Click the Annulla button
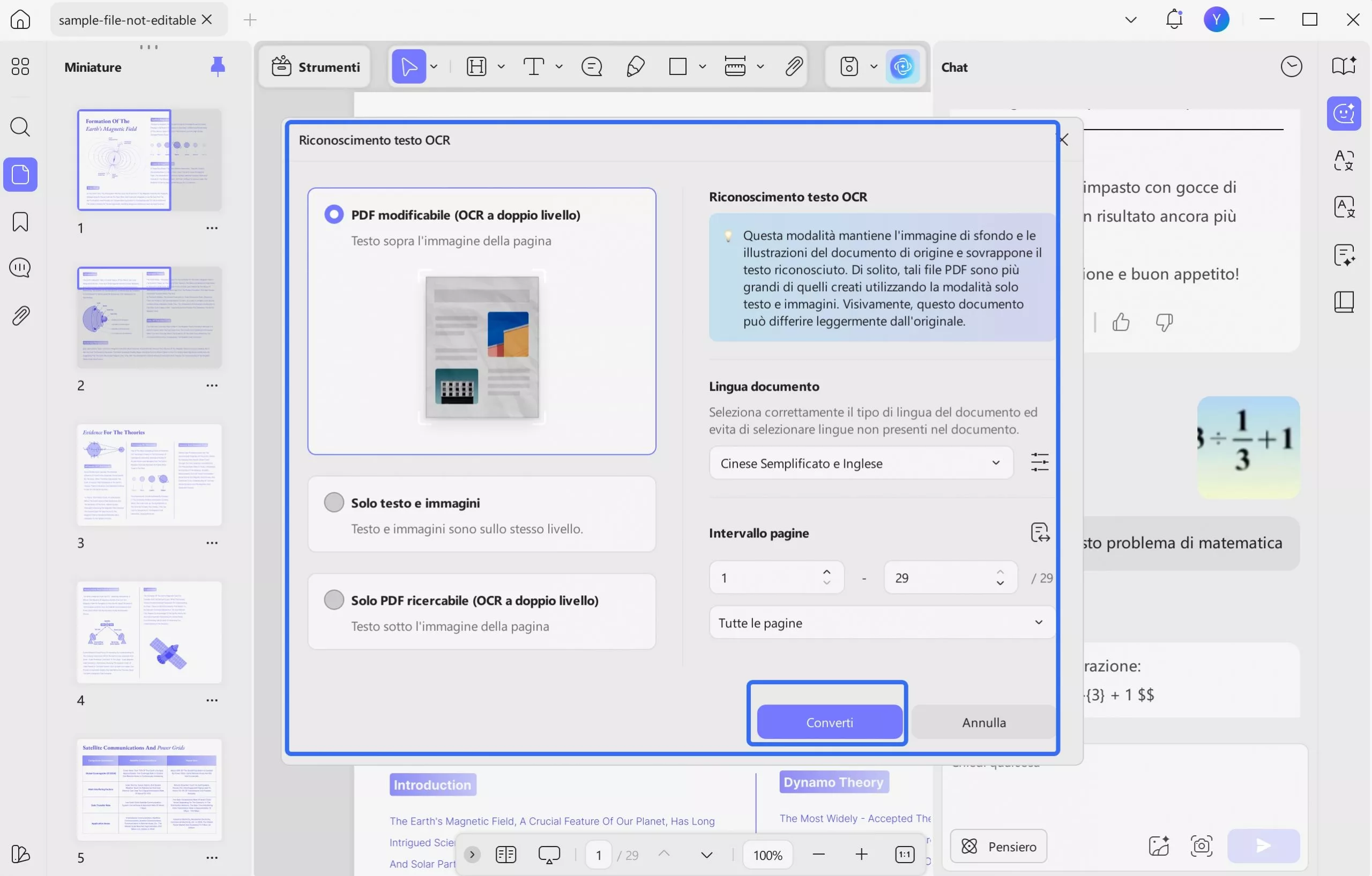The width and height of the screenshot is (1372, 876). pyautogui.click(x=983, y=722)
